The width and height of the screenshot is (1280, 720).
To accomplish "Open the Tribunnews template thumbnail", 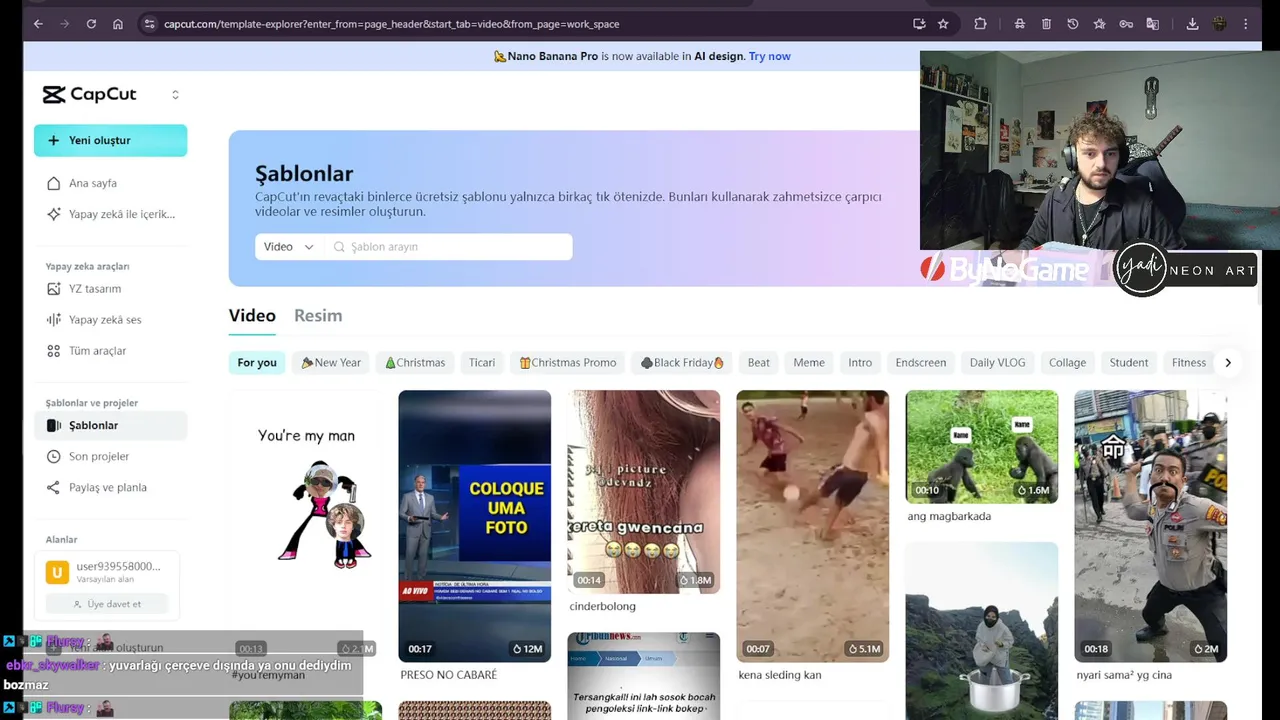I will [643, 676].
